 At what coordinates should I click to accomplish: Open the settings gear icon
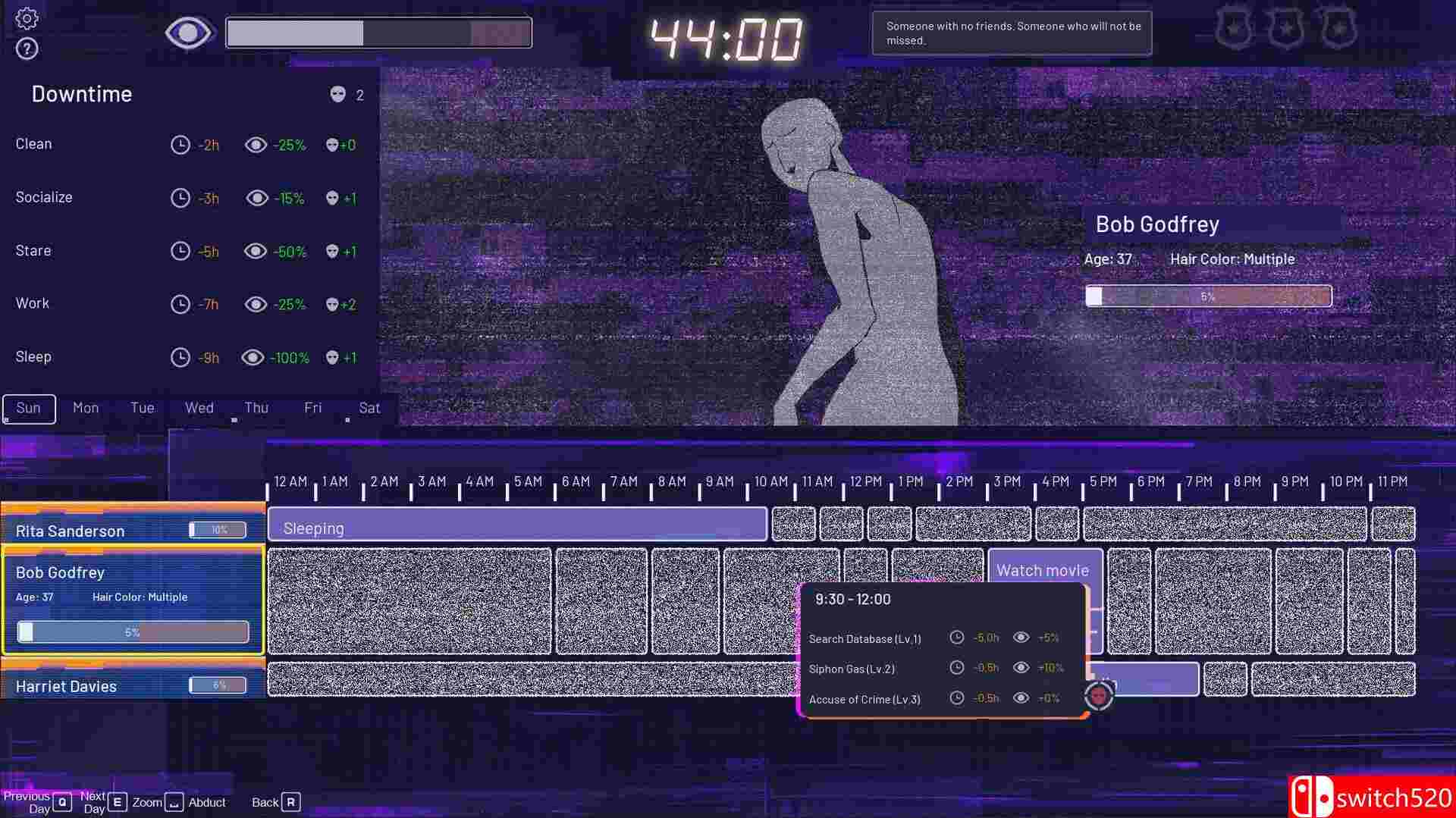[27, 18]
